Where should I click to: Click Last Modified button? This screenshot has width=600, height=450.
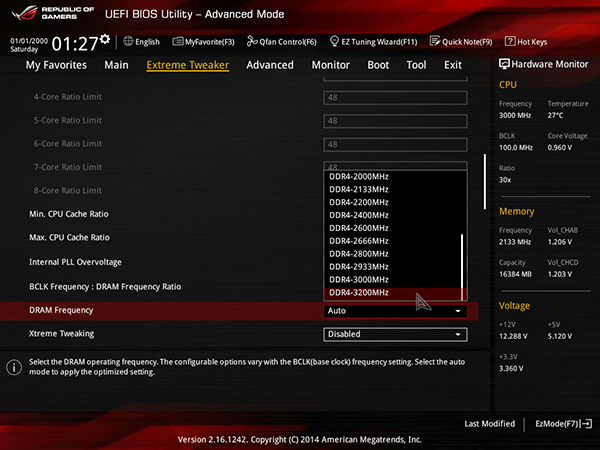(489, 424)
